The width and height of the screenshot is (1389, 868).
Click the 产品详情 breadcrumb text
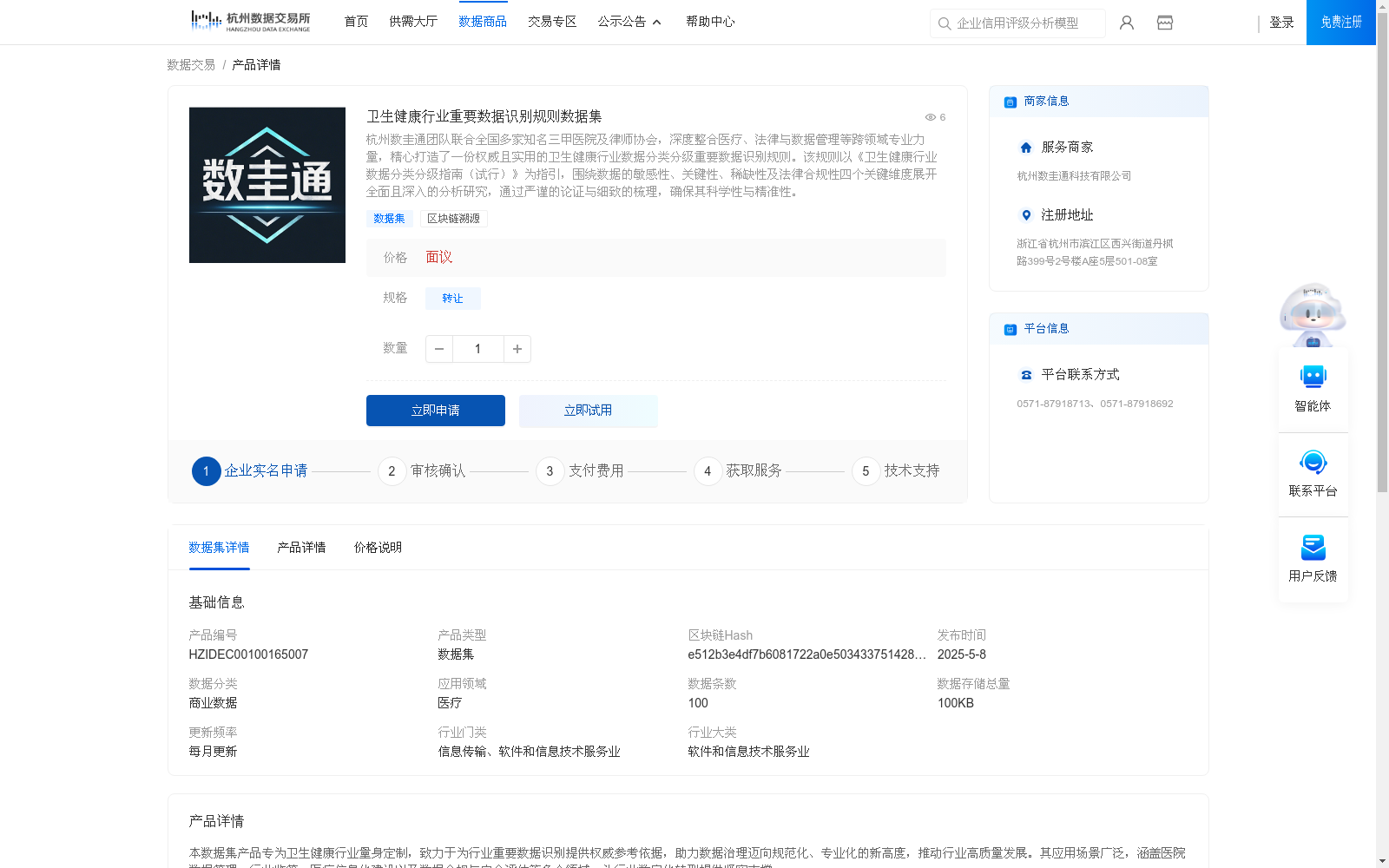256,65
